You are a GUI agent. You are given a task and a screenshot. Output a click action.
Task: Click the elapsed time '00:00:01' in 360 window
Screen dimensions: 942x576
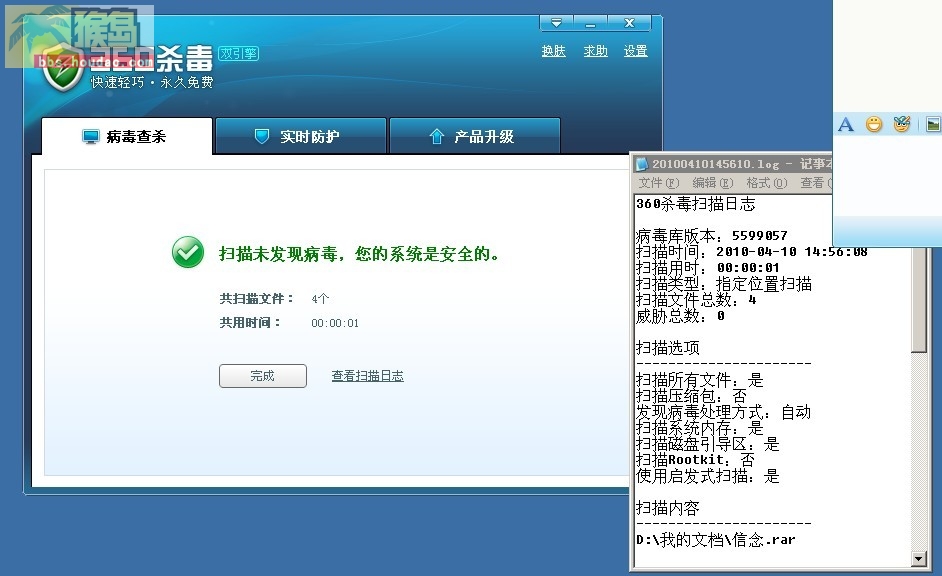335,323
